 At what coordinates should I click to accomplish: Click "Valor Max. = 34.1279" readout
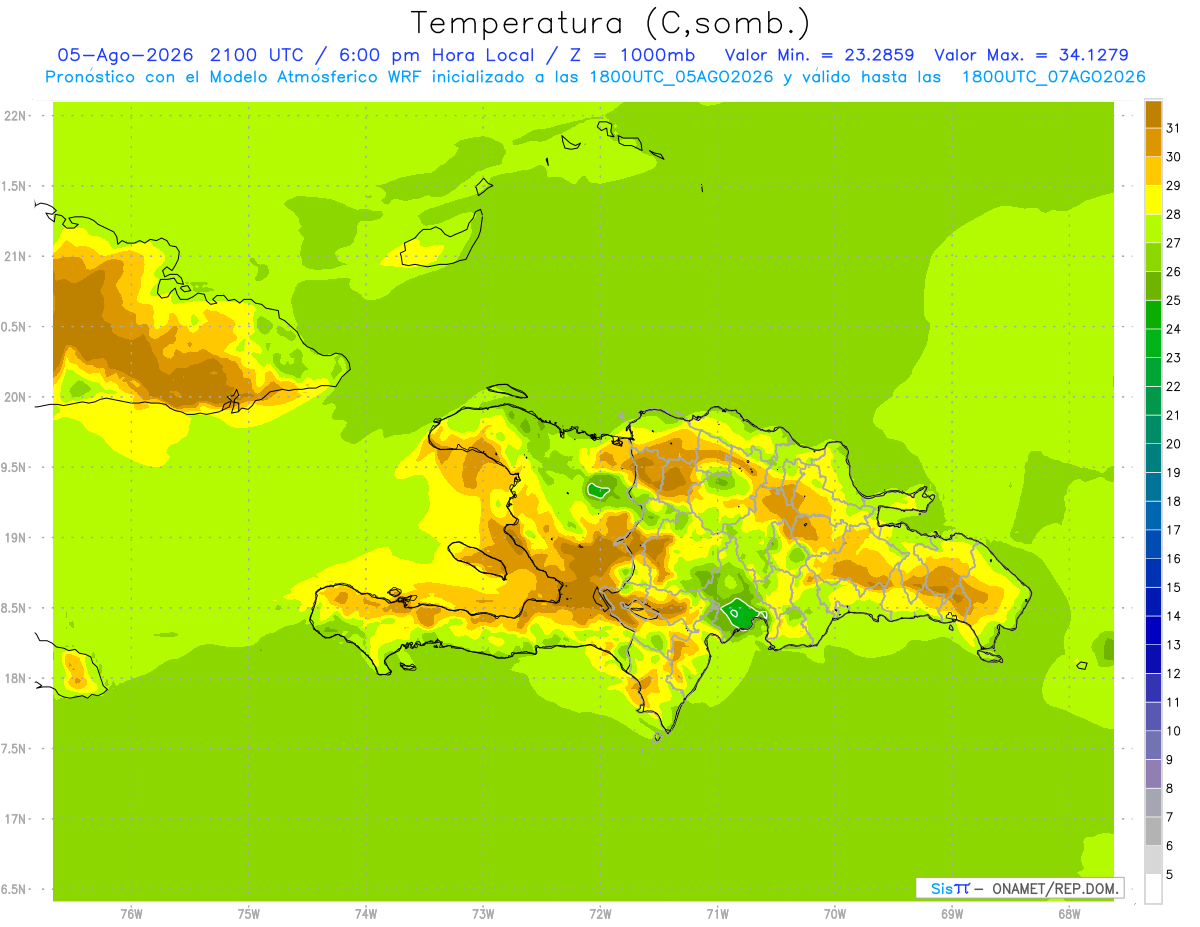tap(1031, 55)
